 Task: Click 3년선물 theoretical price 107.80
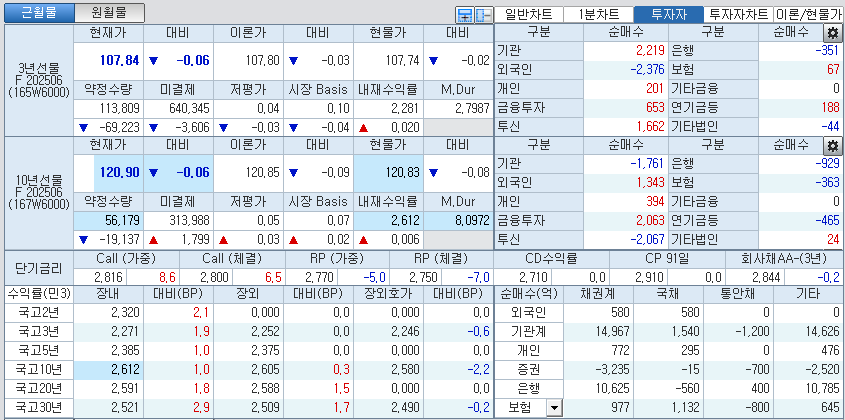click(261, 60)
